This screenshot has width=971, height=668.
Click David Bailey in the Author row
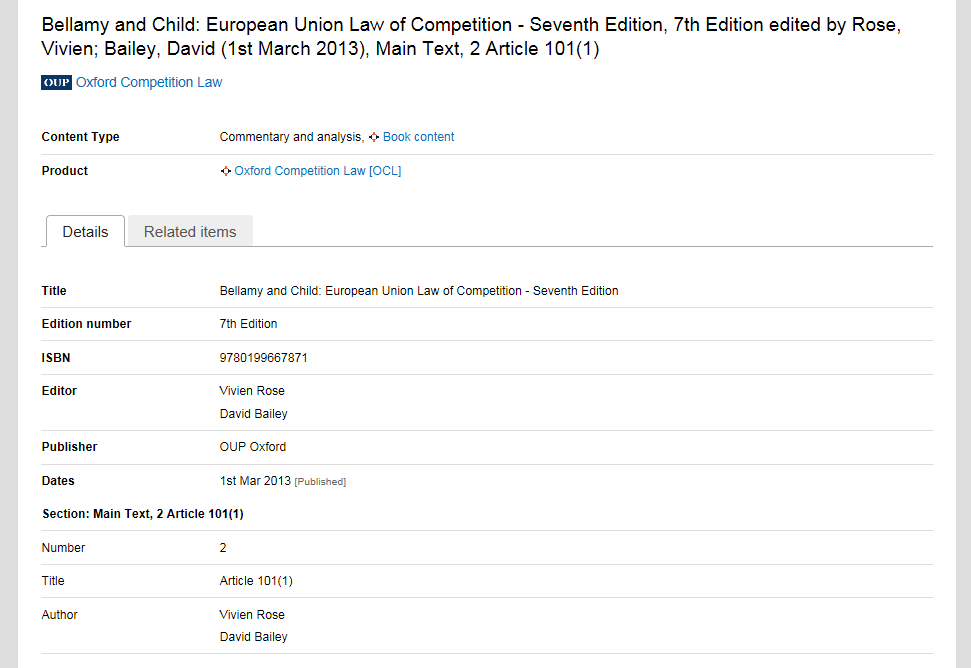(x=253, y=637)
